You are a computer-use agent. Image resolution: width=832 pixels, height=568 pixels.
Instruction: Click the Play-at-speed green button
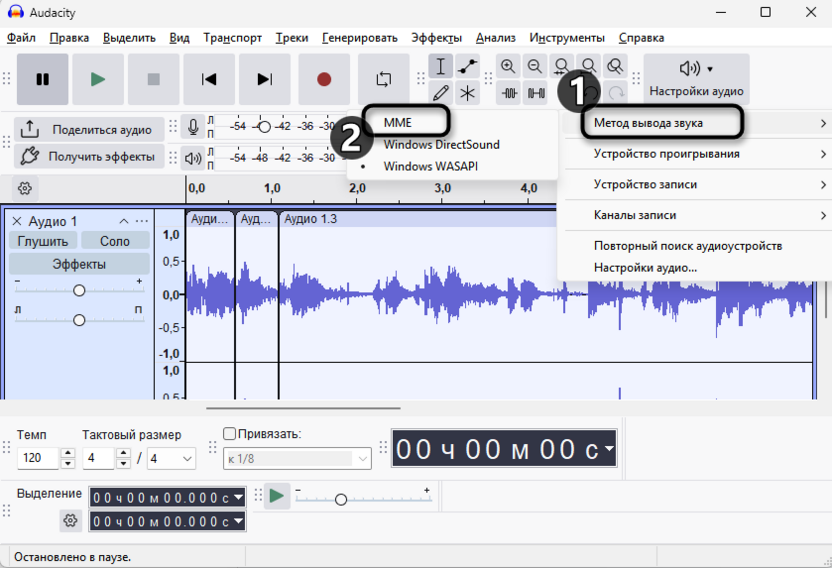(276, 496)
